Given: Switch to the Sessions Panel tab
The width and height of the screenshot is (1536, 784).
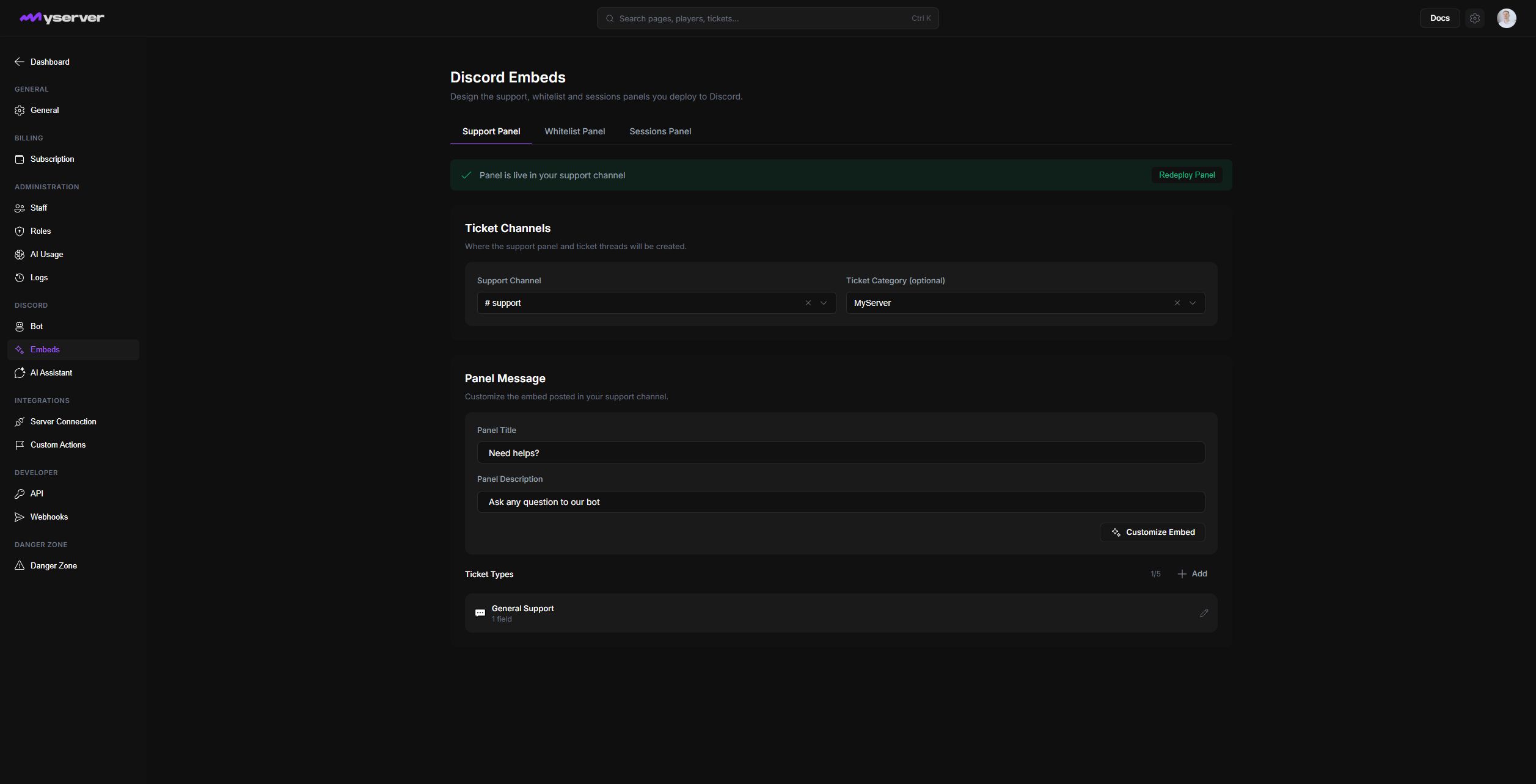Looking at the screenshot, I should pos(660,131).
